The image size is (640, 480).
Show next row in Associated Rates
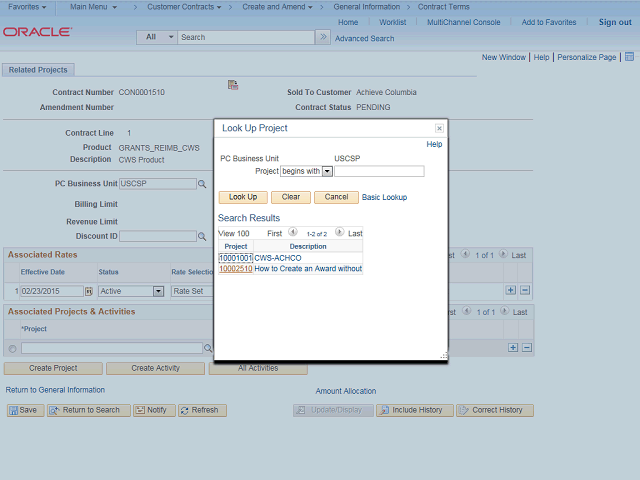click(503, 254)
